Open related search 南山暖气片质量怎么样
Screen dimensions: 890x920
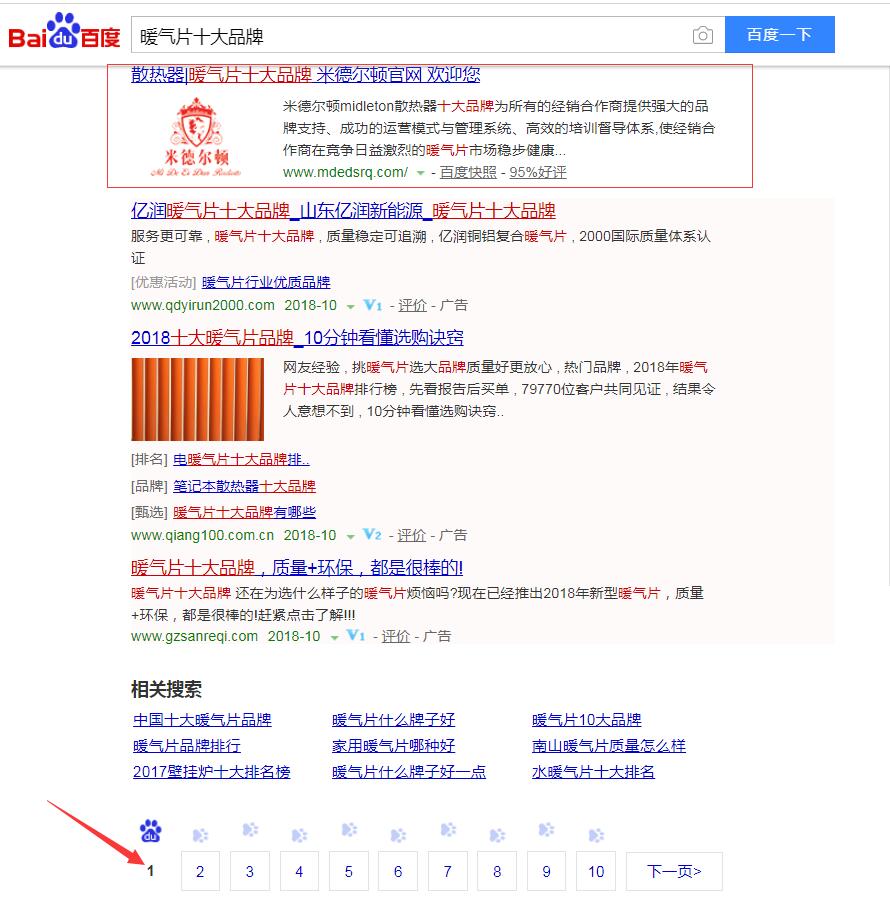pyautogui.click(x=609, y=746)
